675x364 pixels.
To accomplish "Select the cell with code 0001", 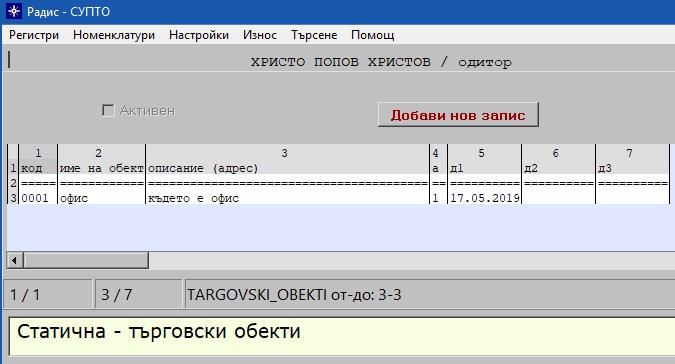I will [38, 198].
